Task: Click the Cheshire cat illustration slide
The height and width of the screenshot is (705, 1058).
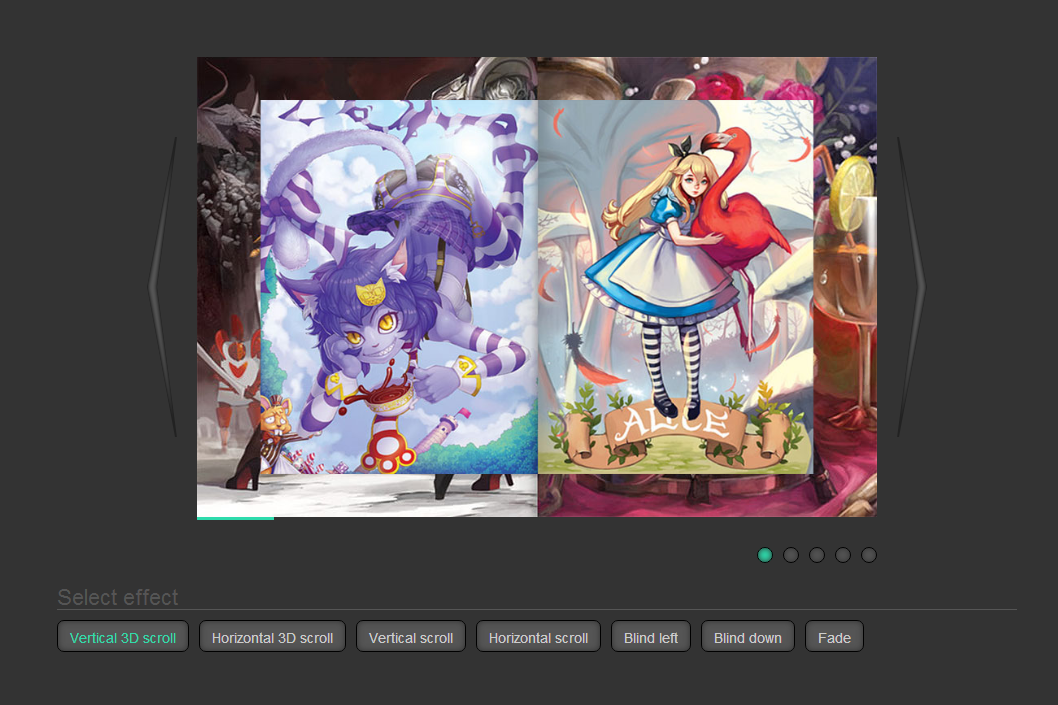Action: (x=399, y=287)
